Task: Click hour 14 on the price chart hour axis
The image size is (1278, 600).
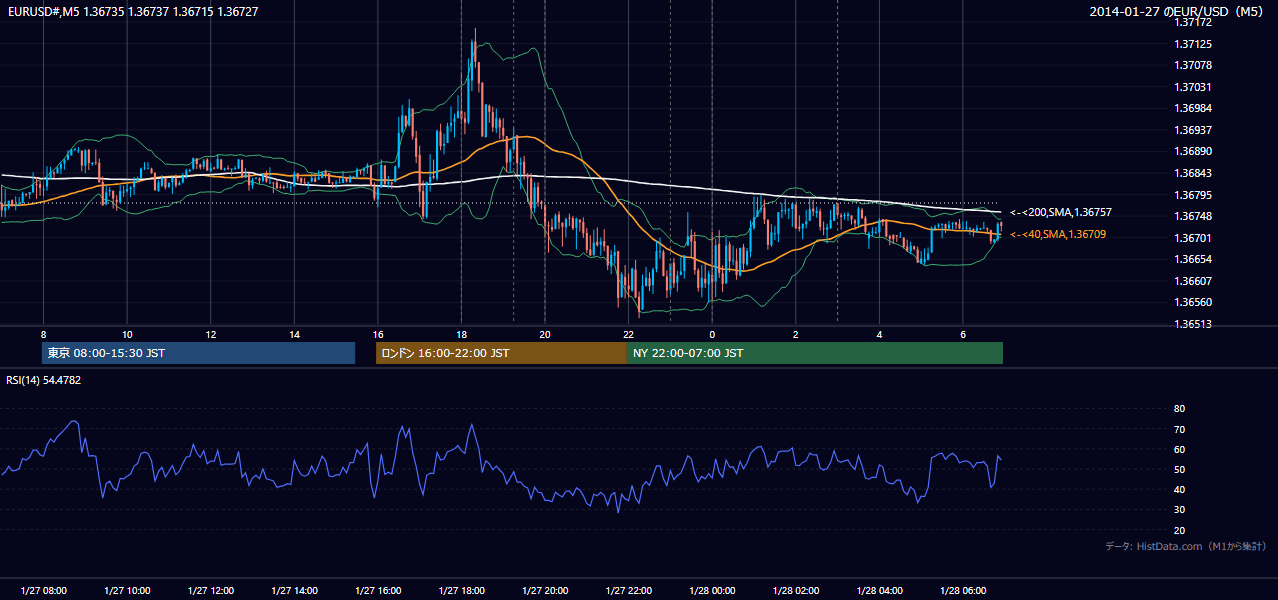Action: coord(294,334)
